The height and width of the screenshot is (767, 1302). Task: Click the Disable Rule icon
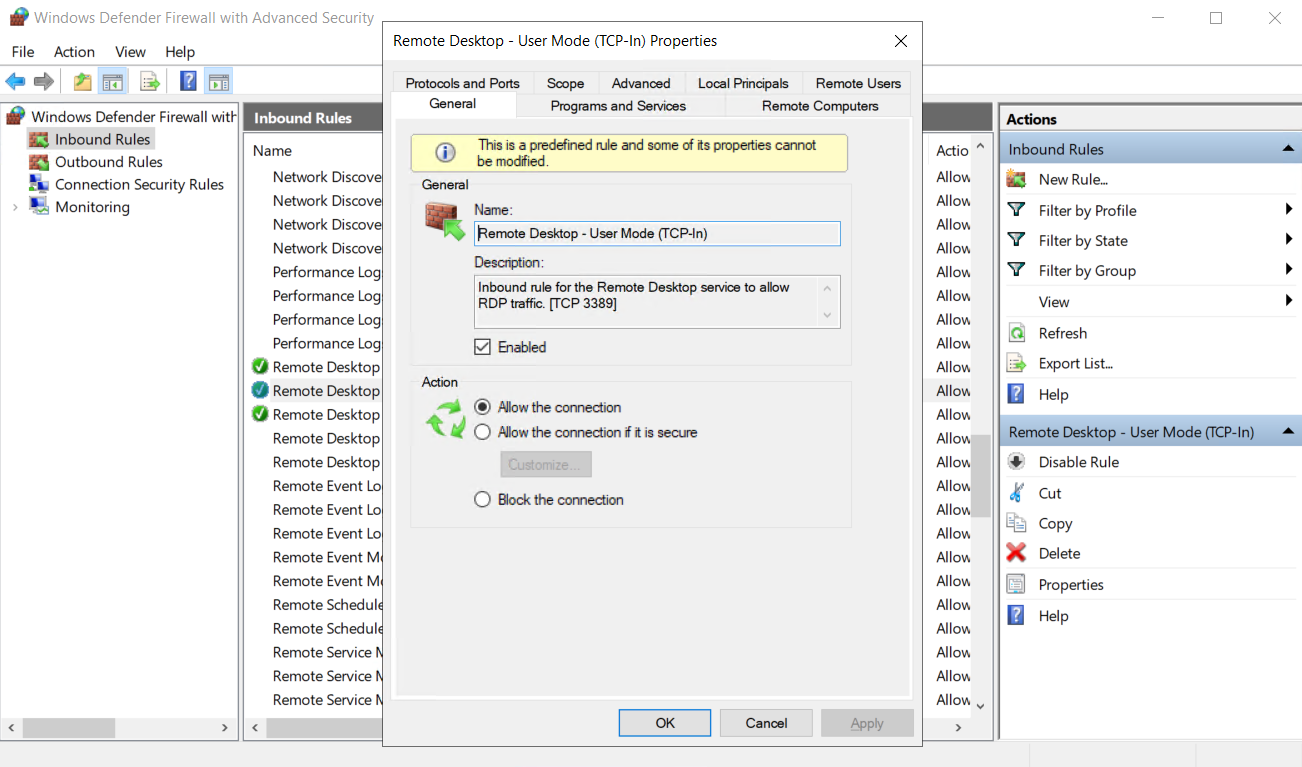[1016, 462]
